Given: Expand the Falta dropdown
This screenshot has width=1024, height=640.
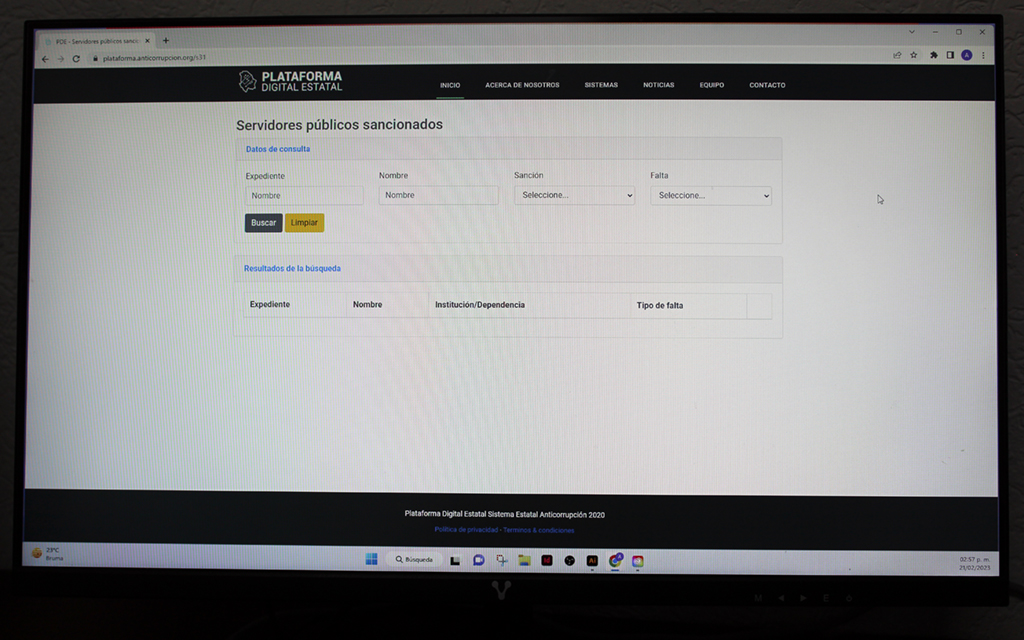Looking at the screenshot, I should pyautogui.click(x=710, y=196).
